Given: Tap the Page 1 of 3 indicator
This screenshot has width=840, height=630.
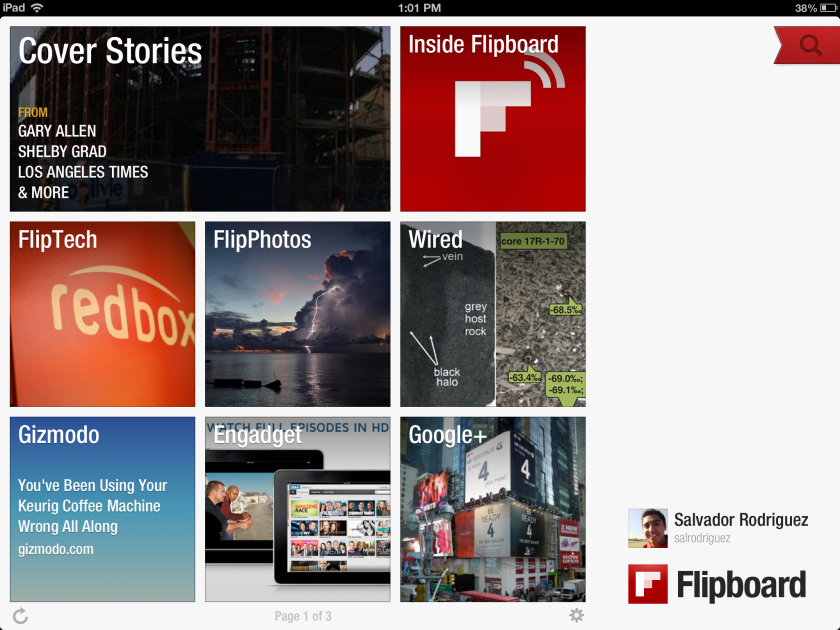Looking at the screenshot, I should (x=303, y=616).
